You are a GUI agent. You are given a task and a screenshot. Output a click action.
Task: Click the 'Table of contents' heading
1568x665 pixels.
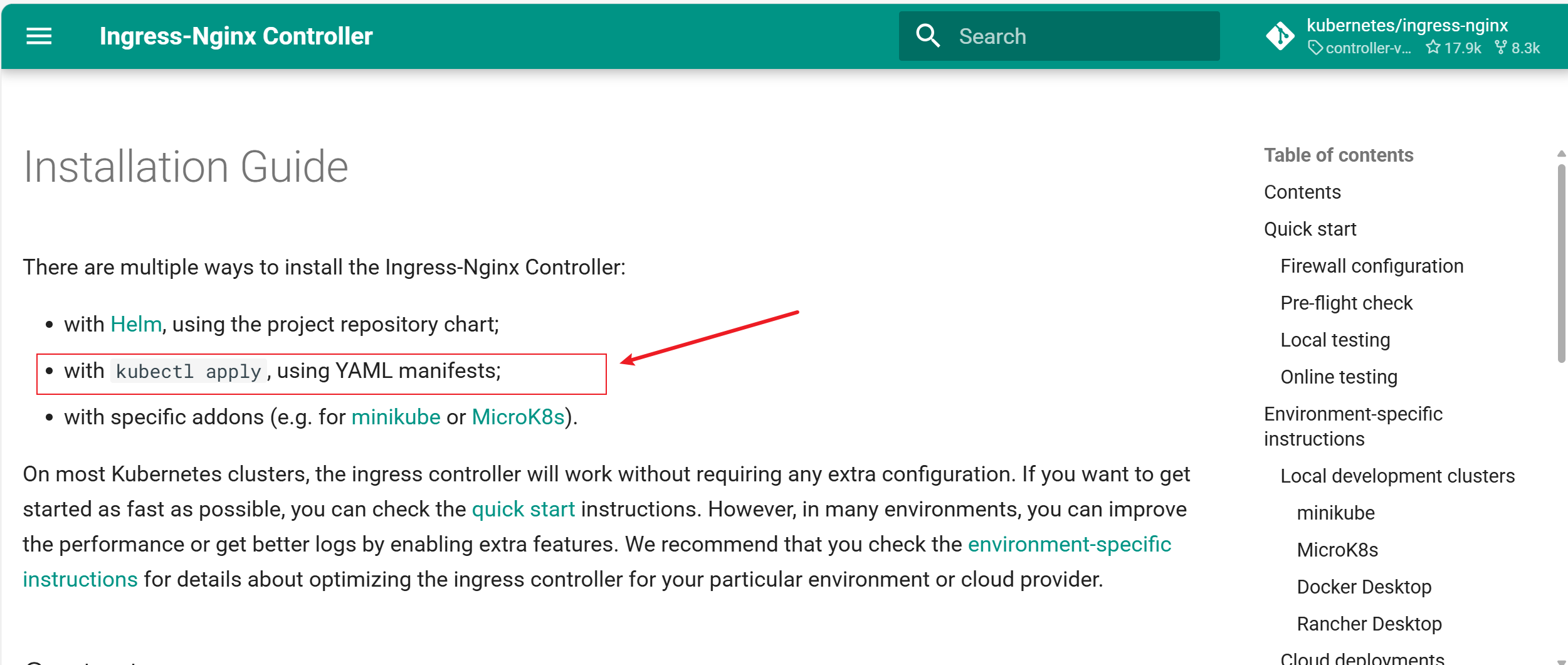(x=1339, y=155)
